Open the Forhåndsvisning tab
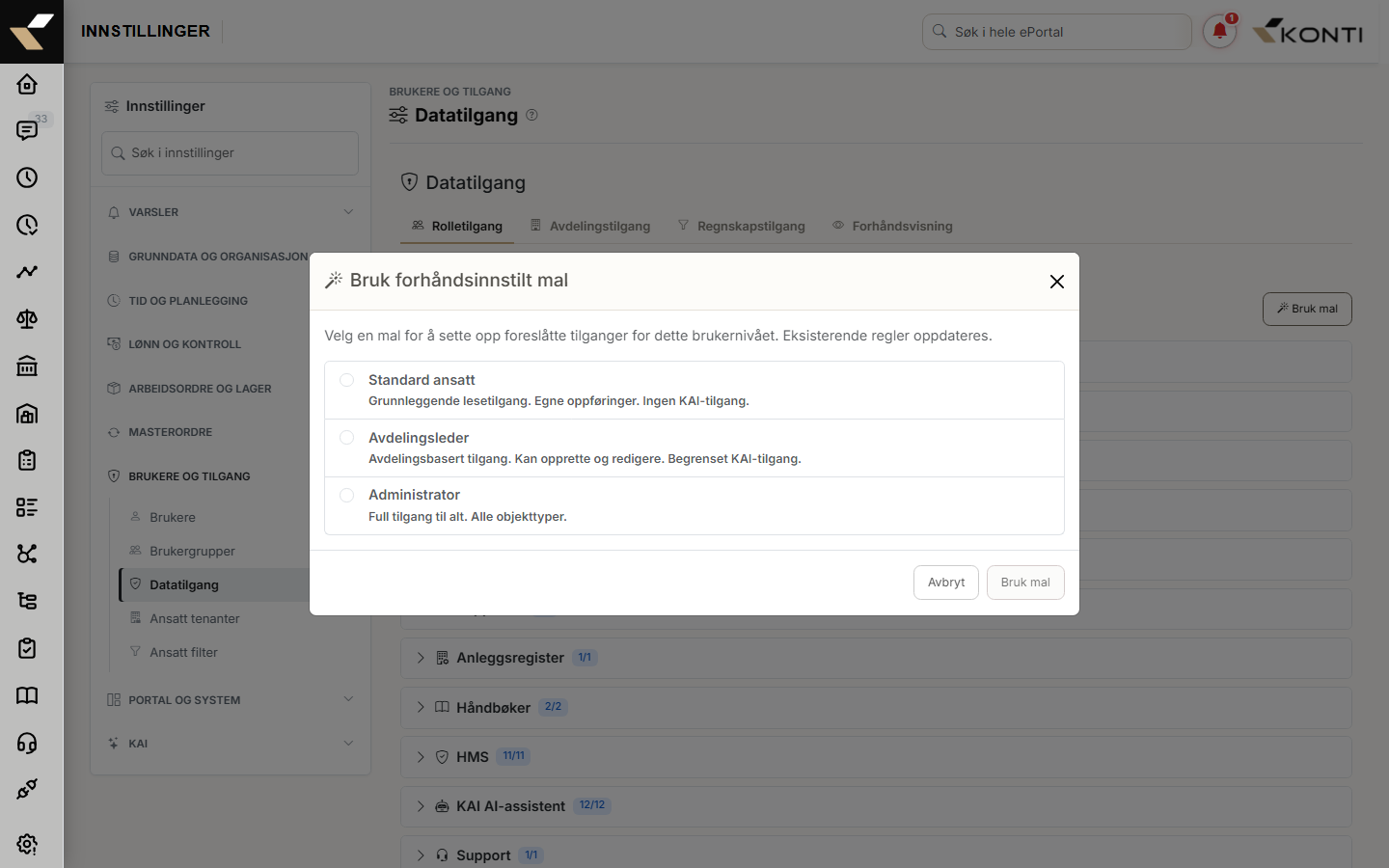1389x868 pixels. point(892,226)
